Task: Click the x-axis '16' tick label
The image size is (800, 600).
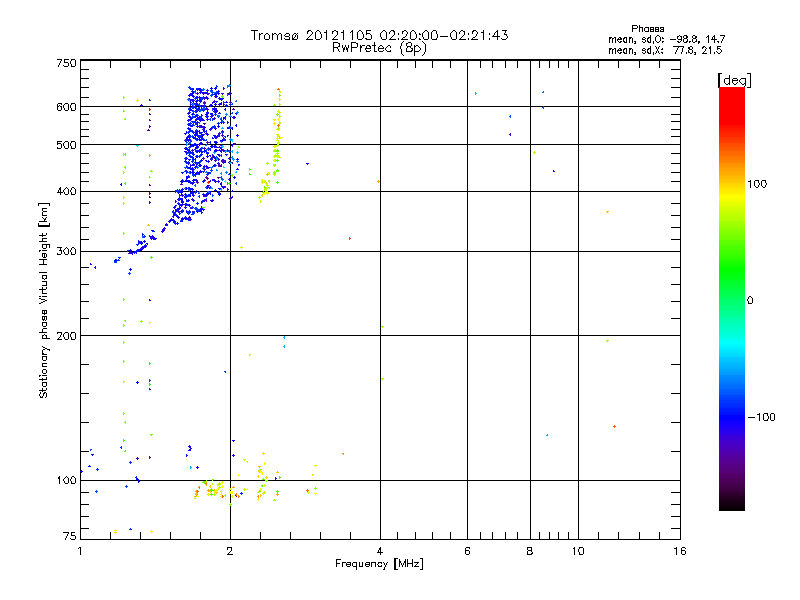Action: [x=680, y=551]
